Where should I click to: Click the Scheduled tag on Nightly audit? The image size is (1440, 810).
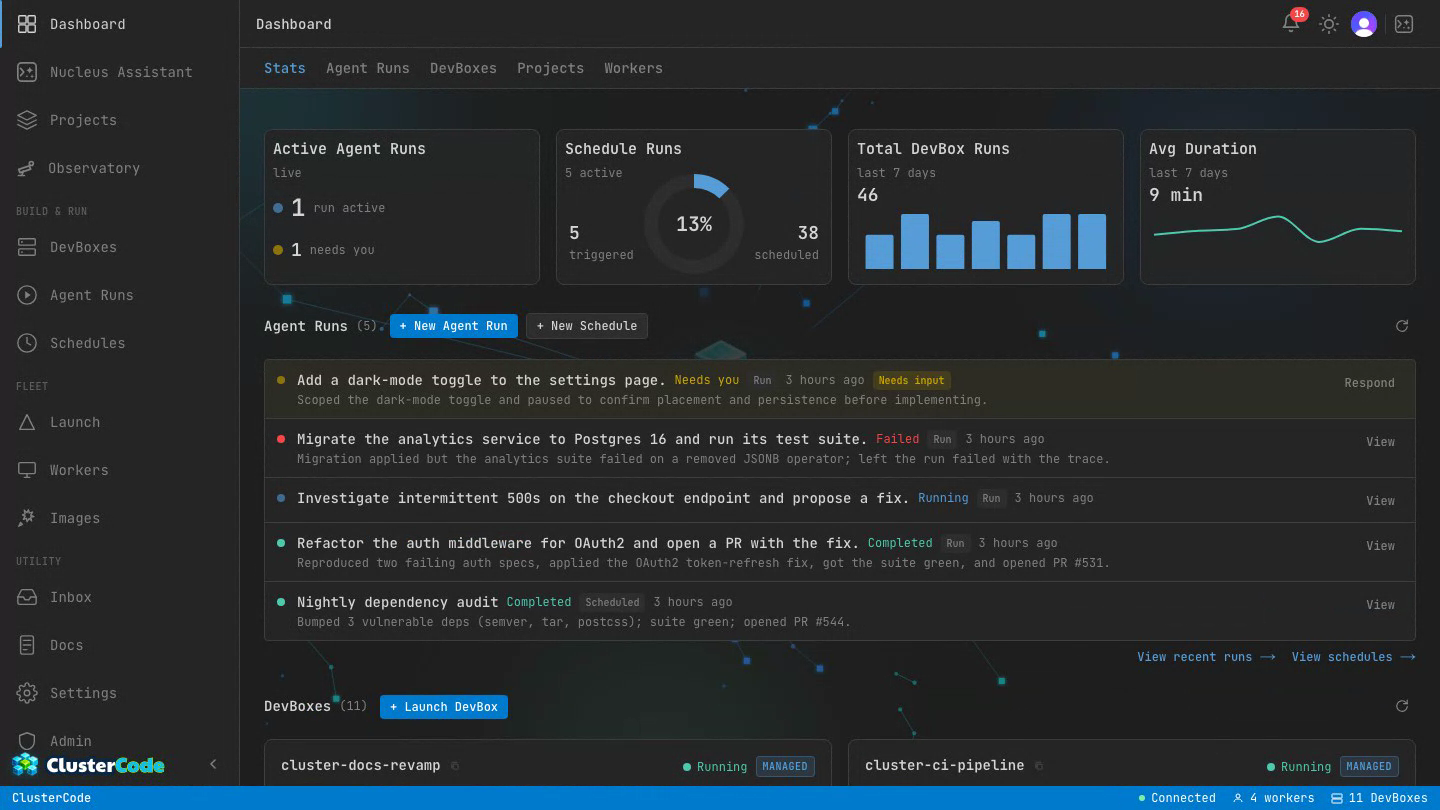pos(612,602)
